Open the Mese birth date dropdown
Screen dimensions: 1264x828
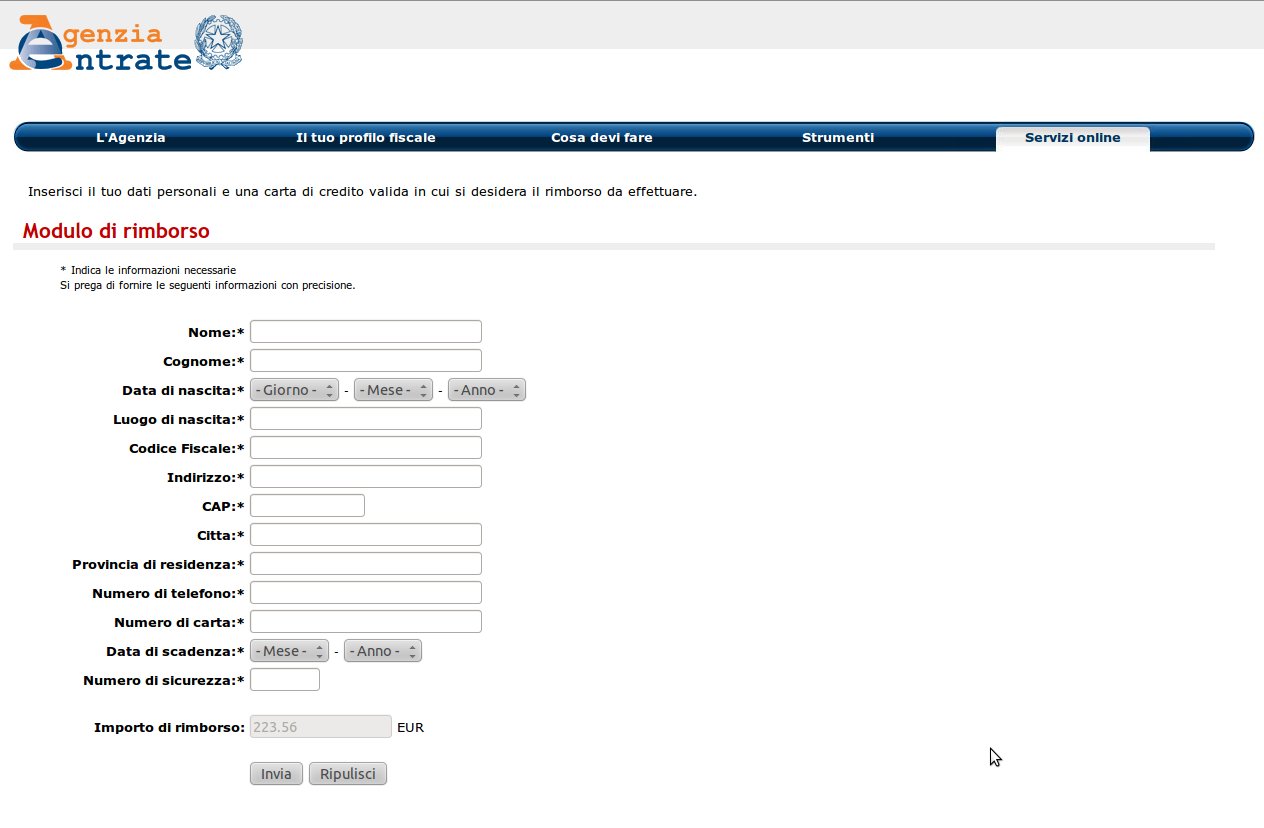(x=393, y=390)
